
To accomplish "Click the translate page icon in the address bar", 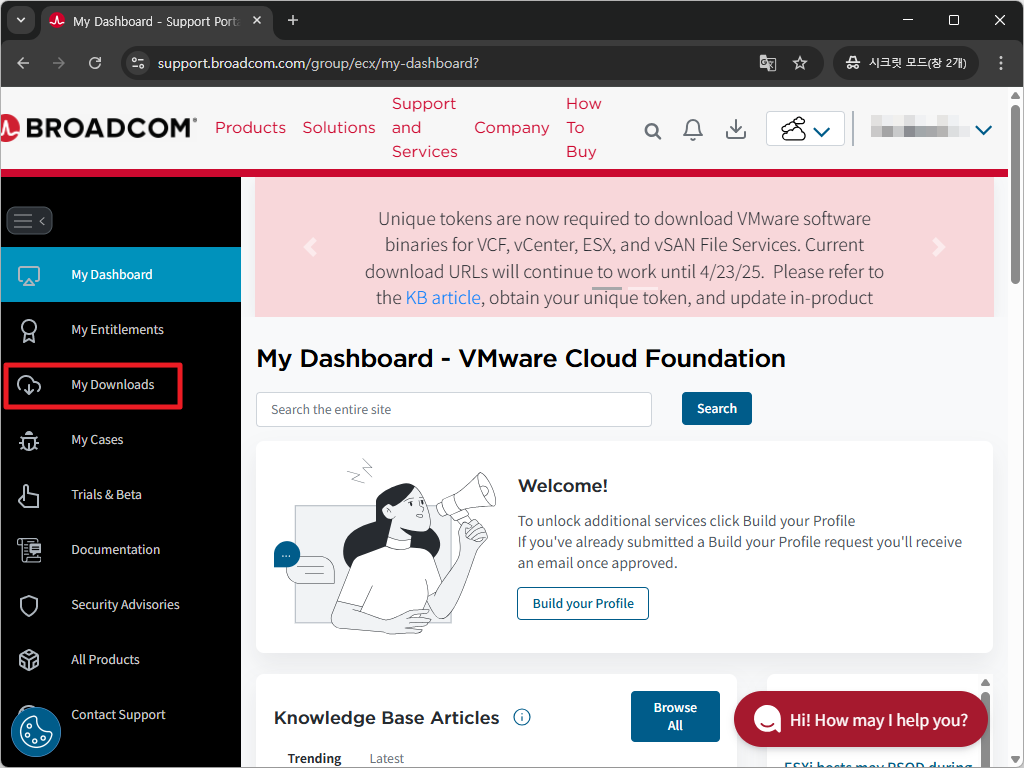I will (x=768, y=63).
